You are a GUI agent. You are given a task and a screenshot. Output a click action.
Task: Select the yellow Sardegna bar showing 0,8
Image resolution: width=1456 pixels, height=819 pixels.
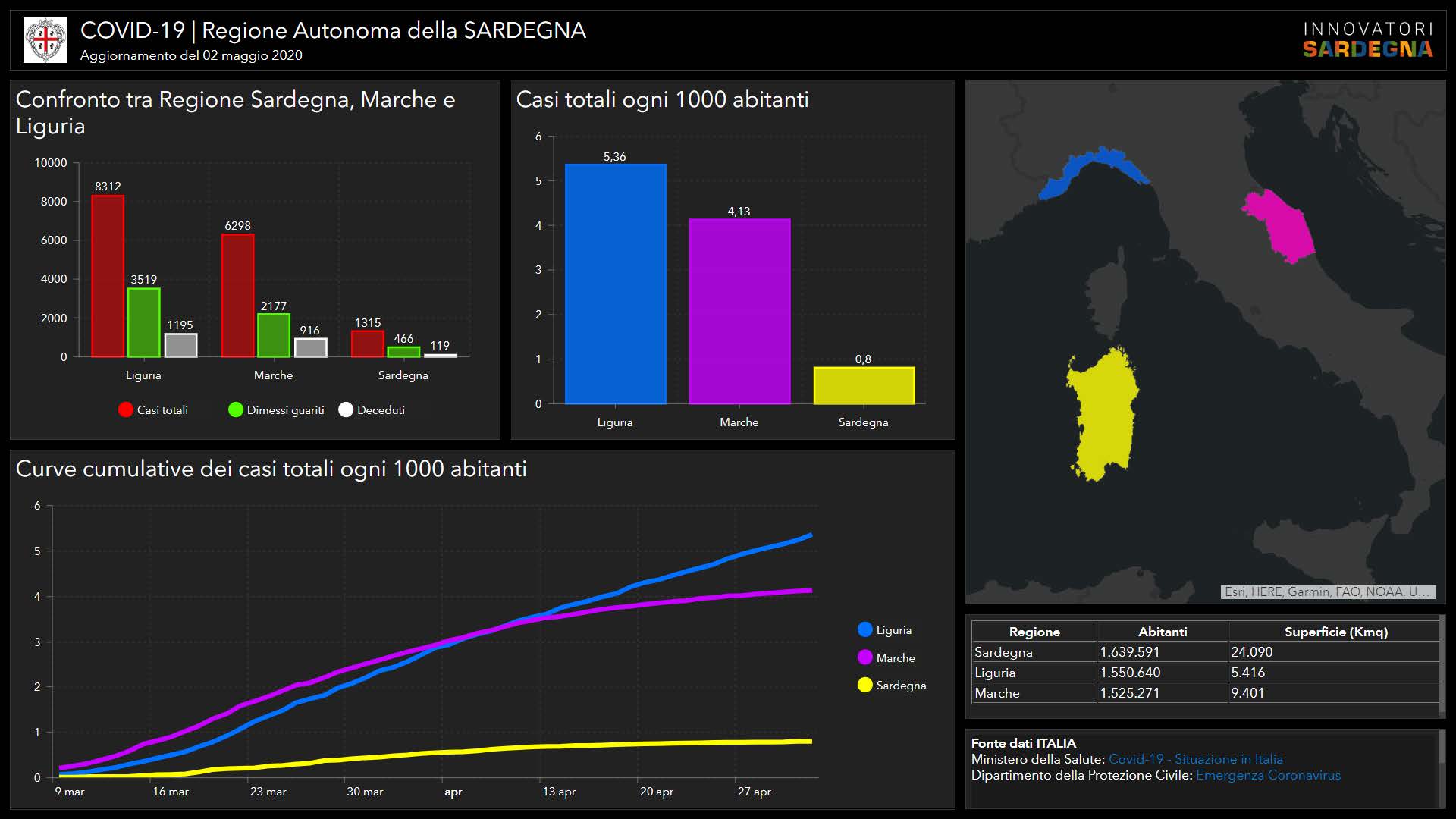pyautogui.click(x=864, y=385)
